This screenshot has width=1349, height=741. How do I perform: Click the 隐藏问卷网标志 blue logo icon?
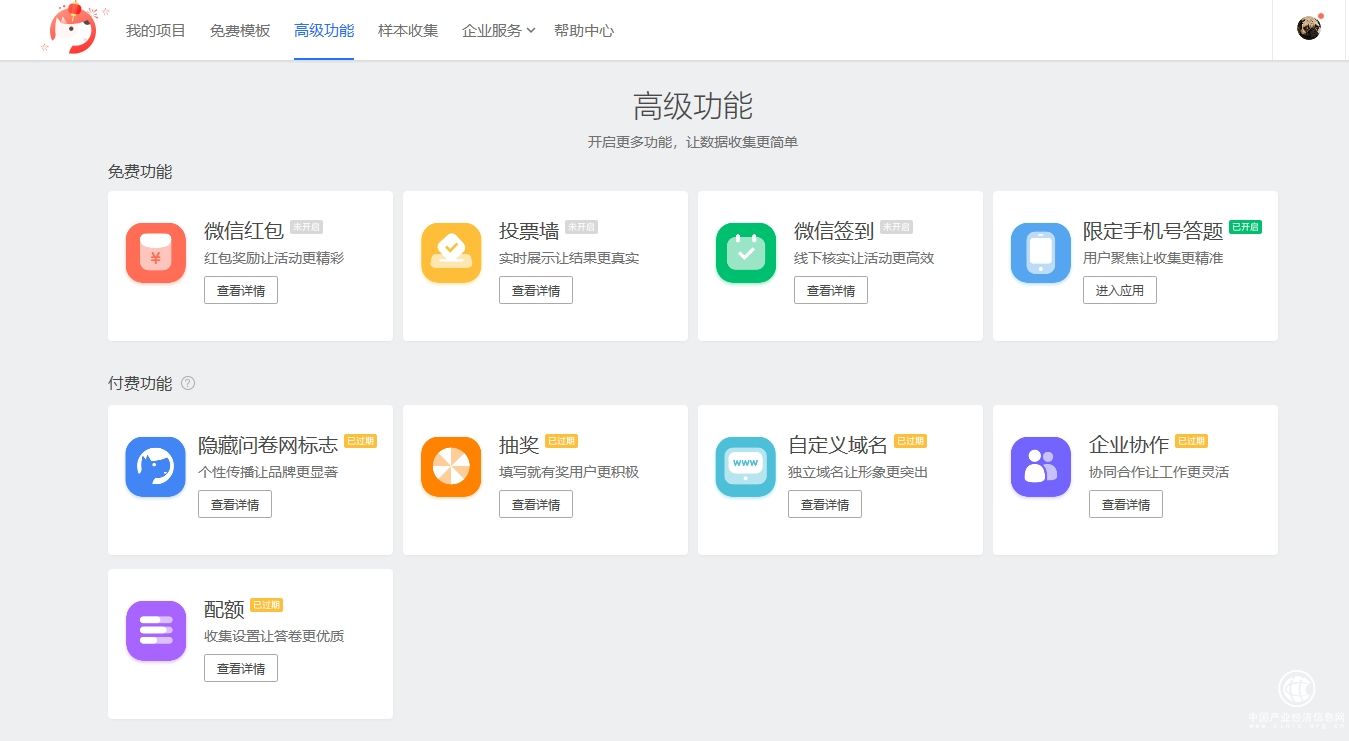click(155, 466)
